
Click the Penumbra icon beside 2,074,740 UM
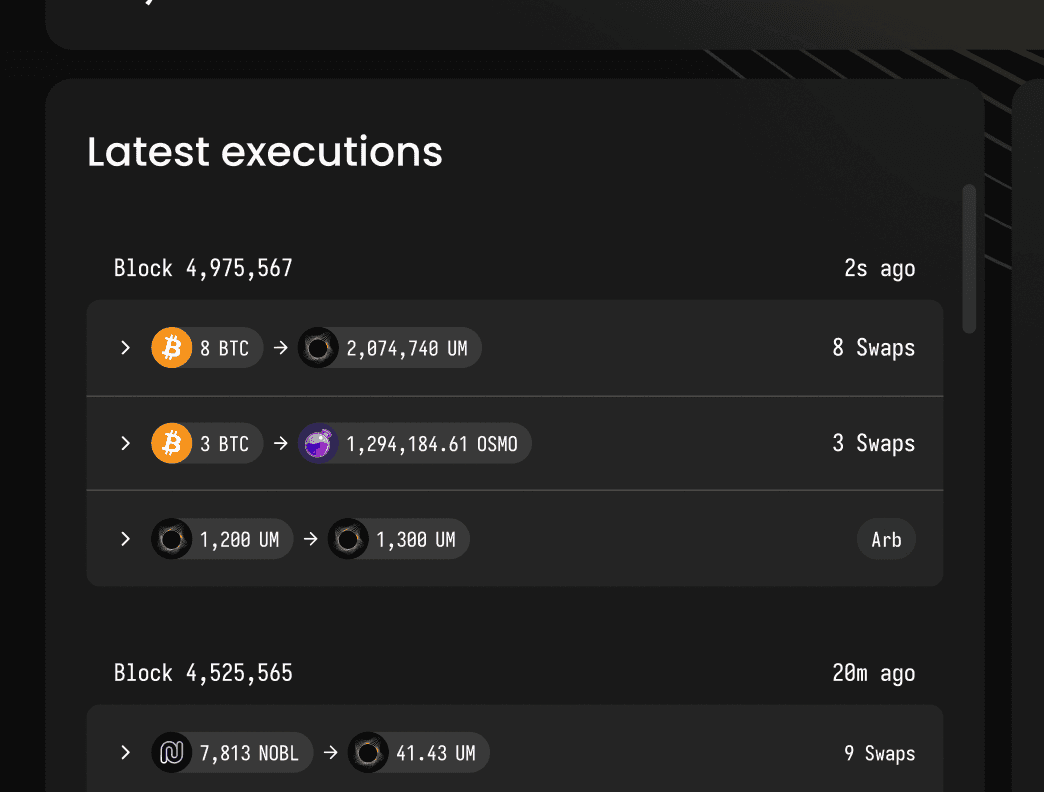318,347
